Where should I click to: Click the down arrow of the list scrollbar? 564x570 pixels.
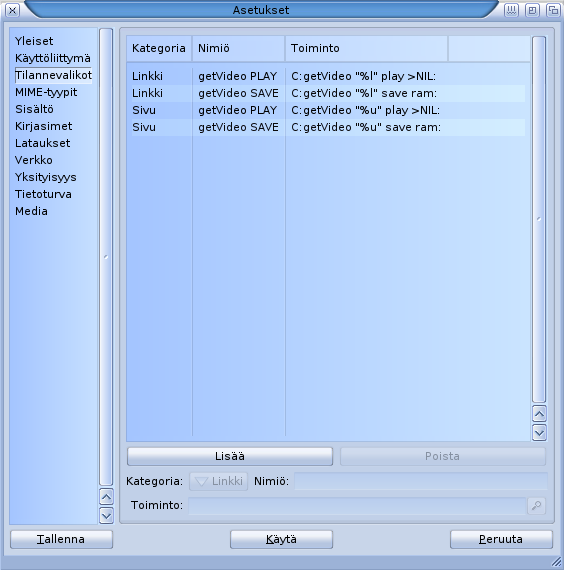(539, 433)
